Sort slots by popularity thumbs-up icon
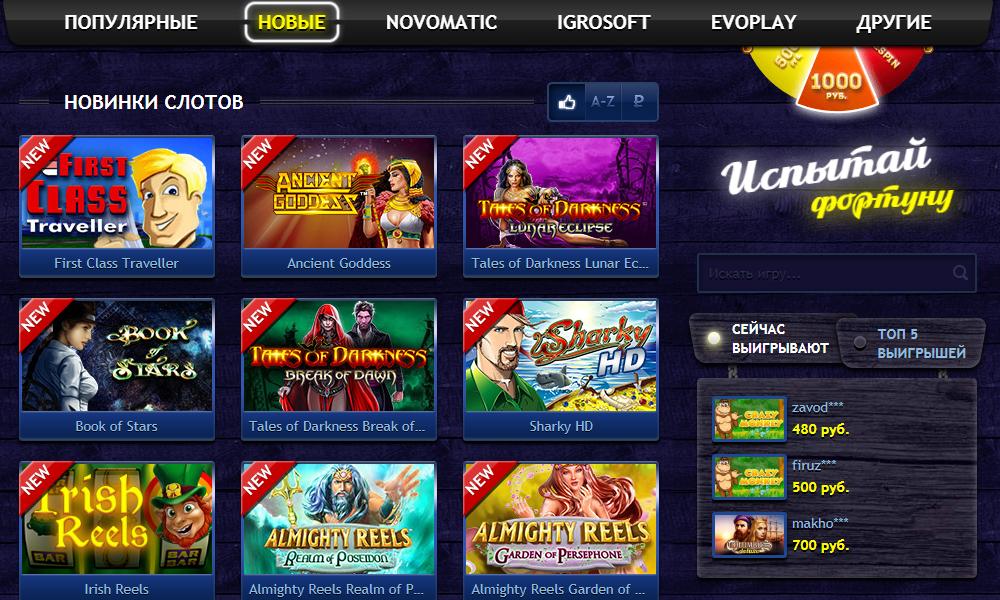This screenshot has height=600, width=1000. click(x=567, y=102)
